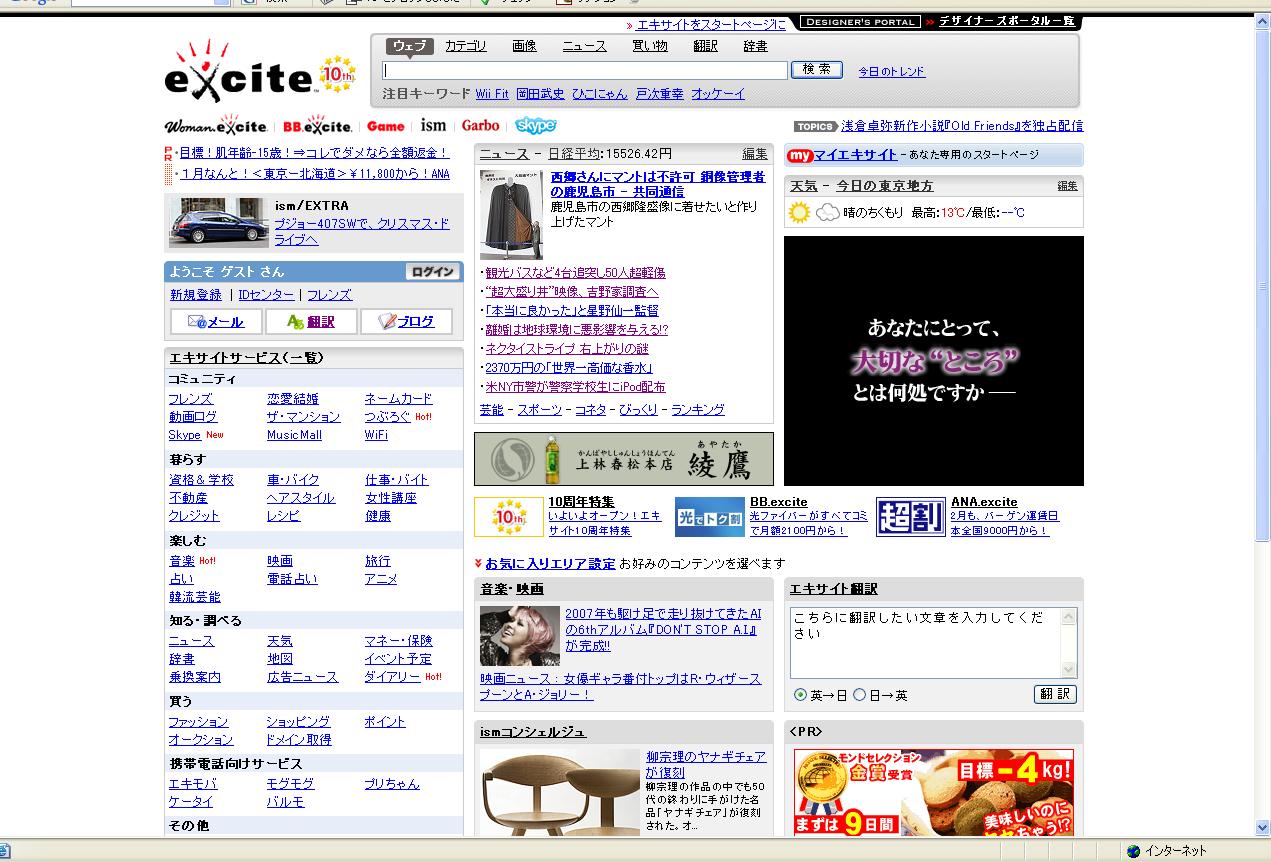Open the お気に入りエリア設定 link
Viewport: 1271px width, 862px height.
(x=551, y=564)
